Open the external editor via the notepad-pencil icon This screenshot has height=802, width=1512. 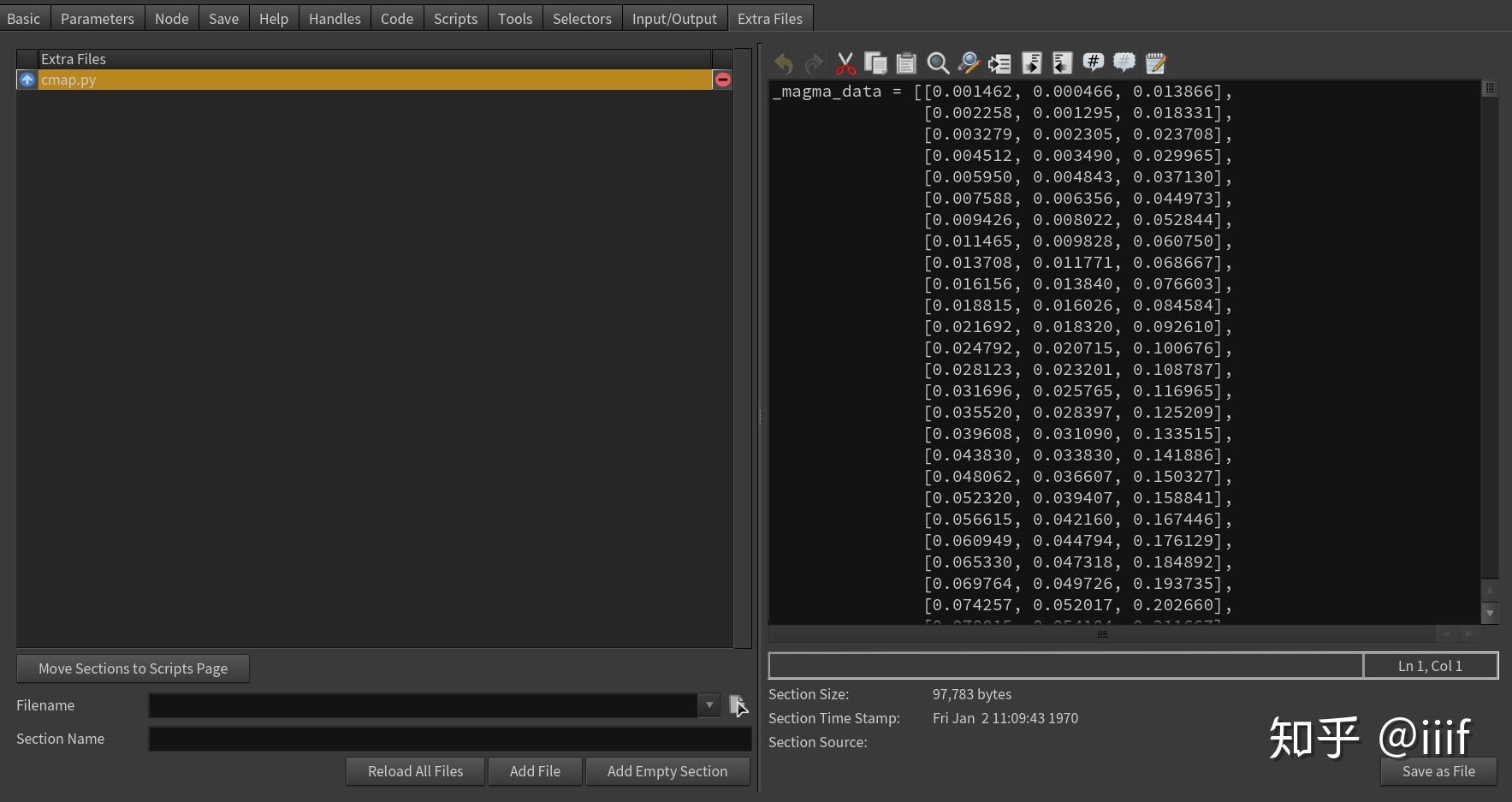coord(1155,62)
